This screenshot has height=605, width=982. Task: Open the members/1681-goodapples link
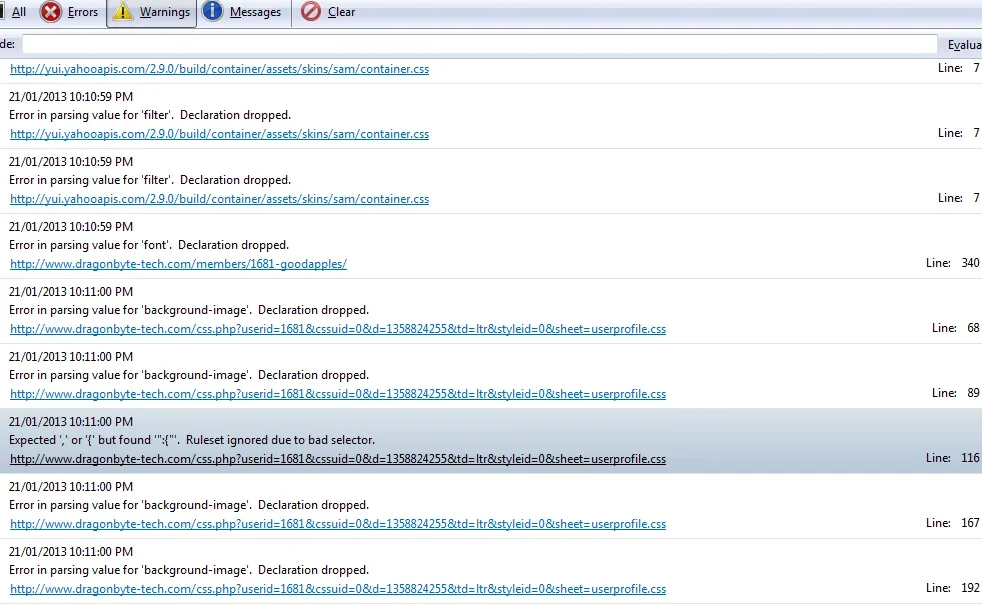pyautogui.click(x=178, y=264)
